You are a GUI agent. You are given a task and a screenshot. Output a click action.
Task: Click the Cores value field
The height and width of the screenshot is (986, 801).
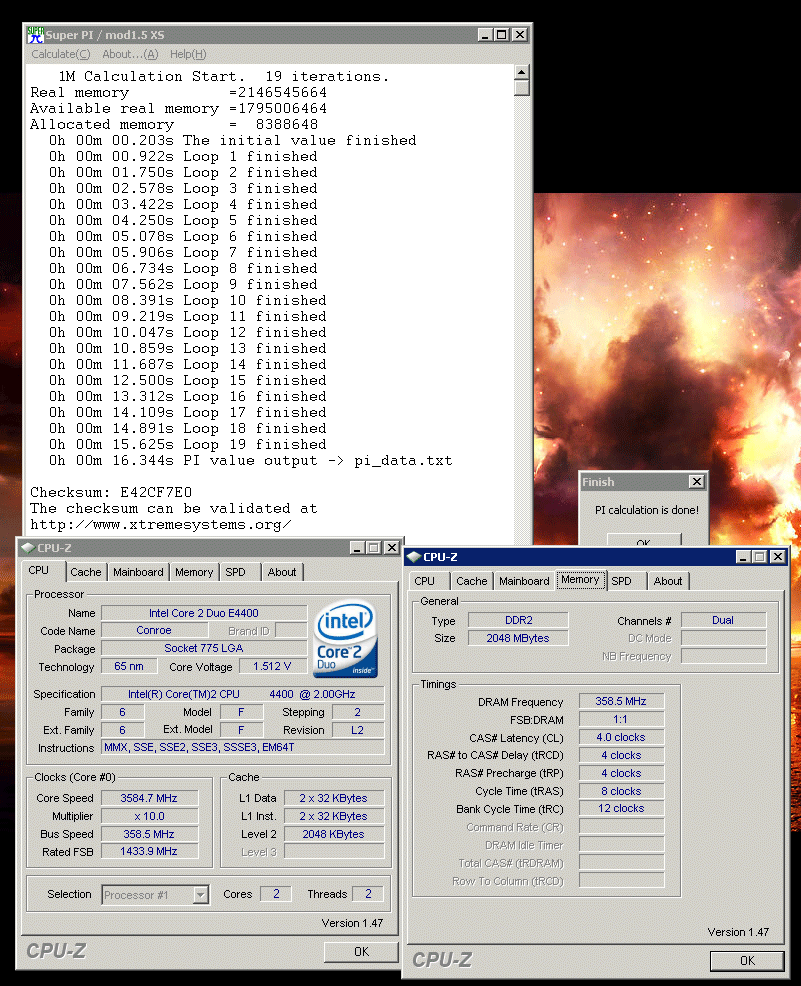point(276,894)
